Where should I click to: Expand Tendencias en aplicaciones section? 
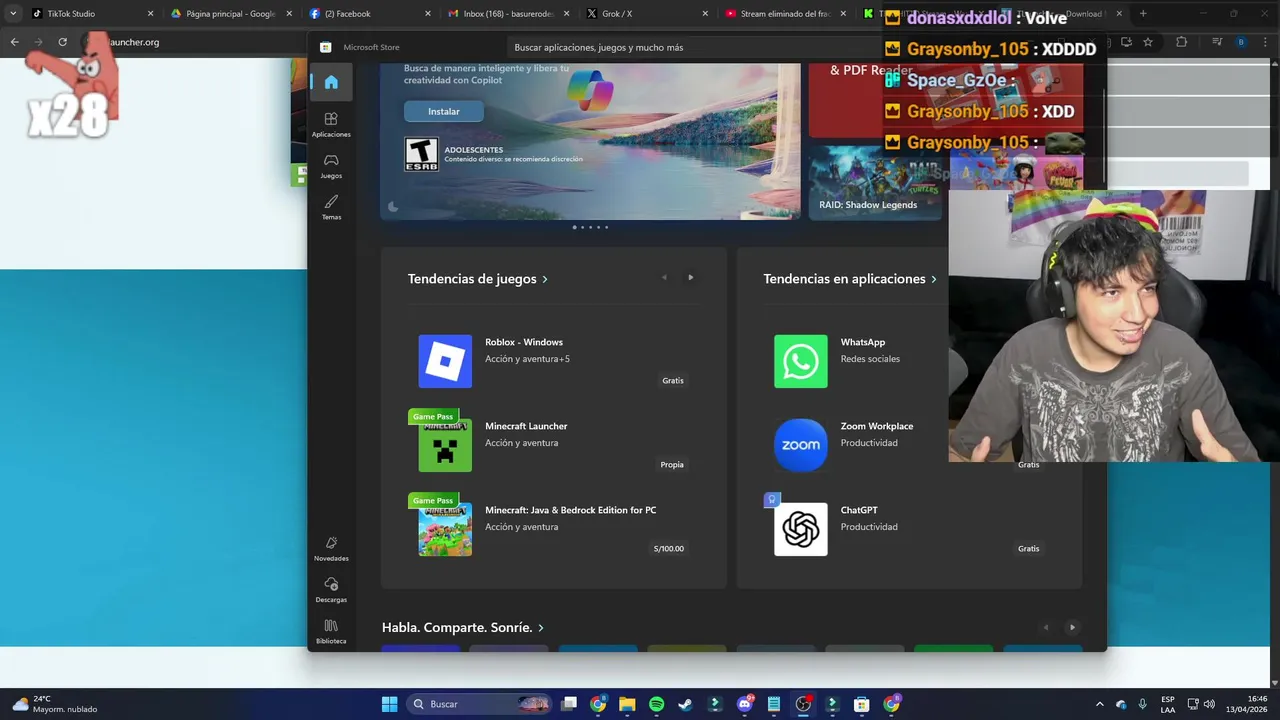[x=850, y=279]
